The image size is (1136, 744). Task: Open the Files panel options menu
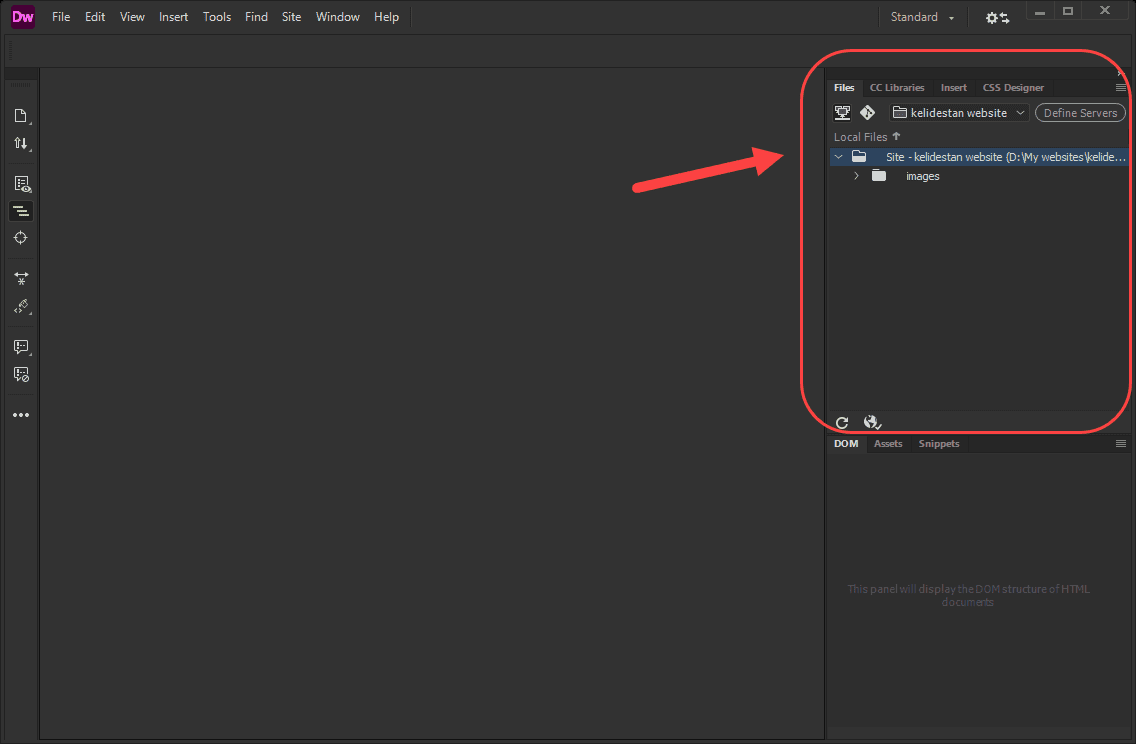click(1121, 88)
